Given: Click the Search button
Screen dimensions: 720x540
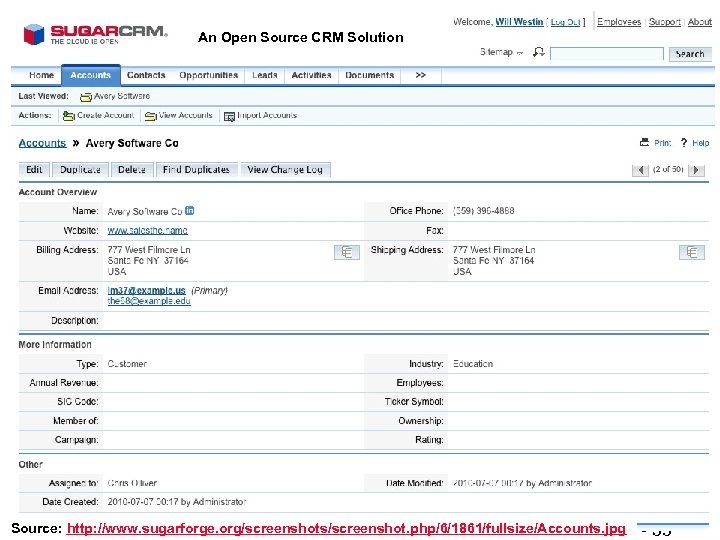Looking at the screenshot, I should coord(690,54).
